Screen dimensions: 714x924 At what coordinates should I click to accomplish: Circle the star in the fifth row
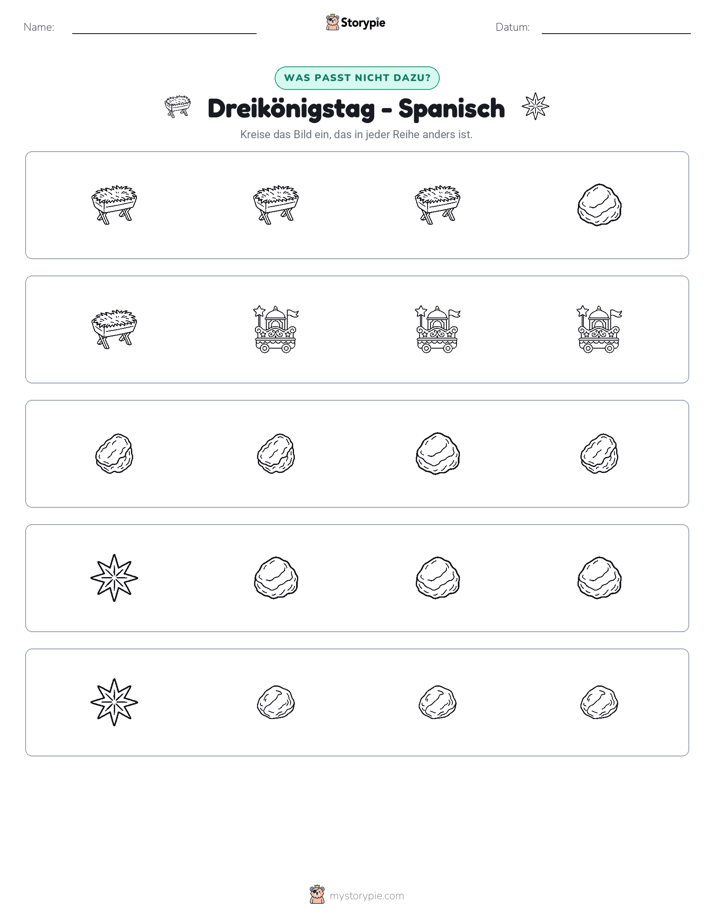tap(114, 702)
